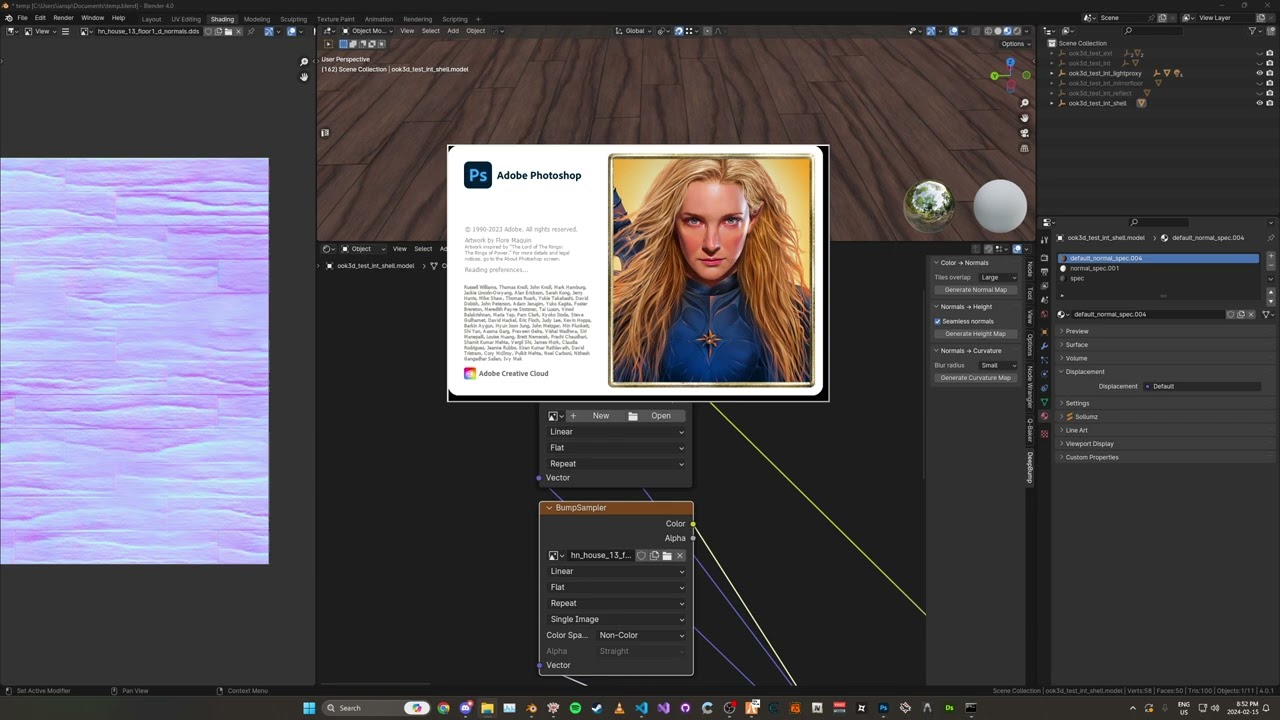Viewport: 1280px width, 720px height.
Task: Hide ook3d_test_int_shell in viewport via eye icon
Action: pyautogui.click(x=1259, y=103)
